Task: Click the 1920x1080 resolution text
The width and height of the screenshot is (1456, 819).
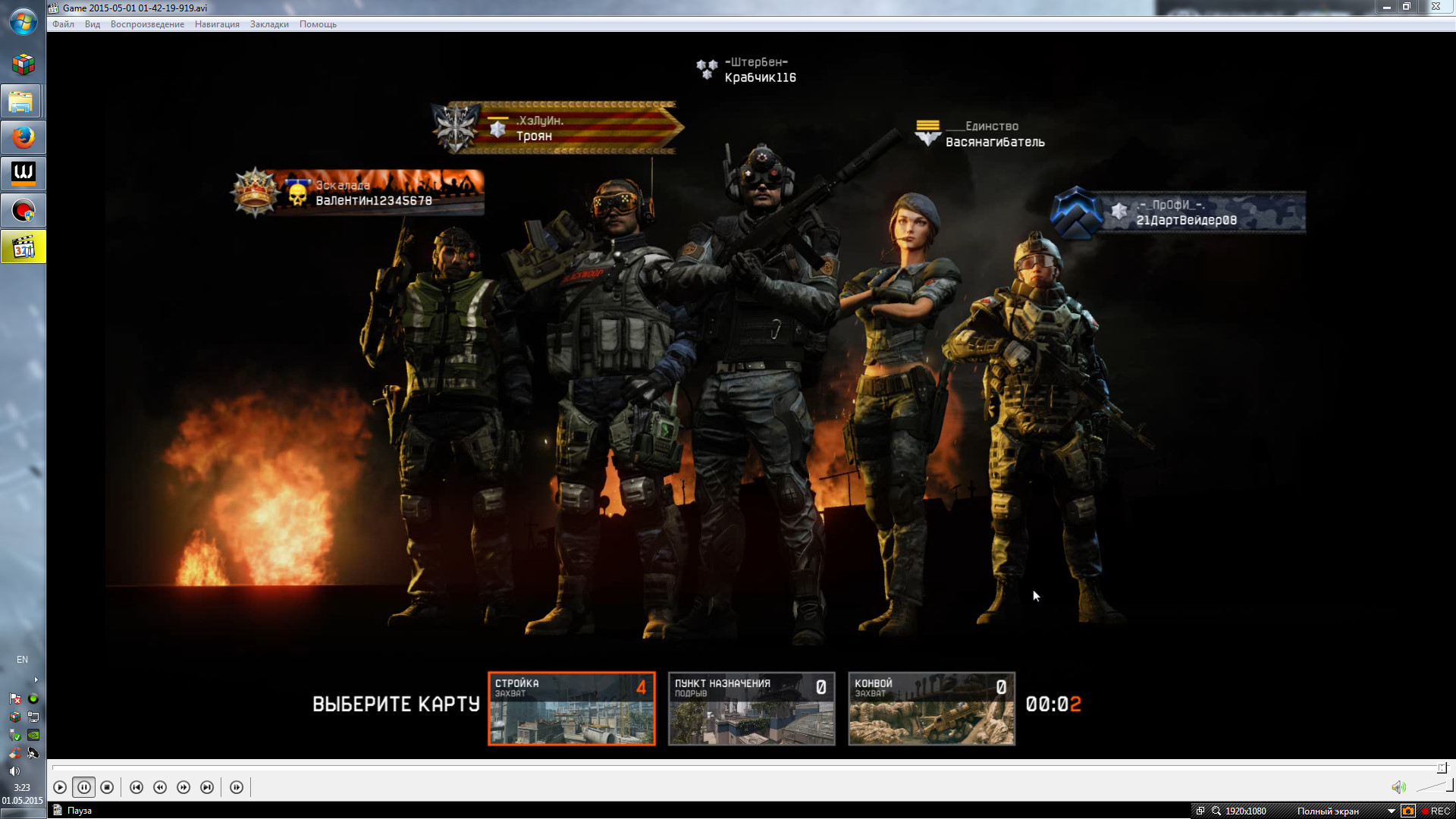Action: pos(1246,811)
